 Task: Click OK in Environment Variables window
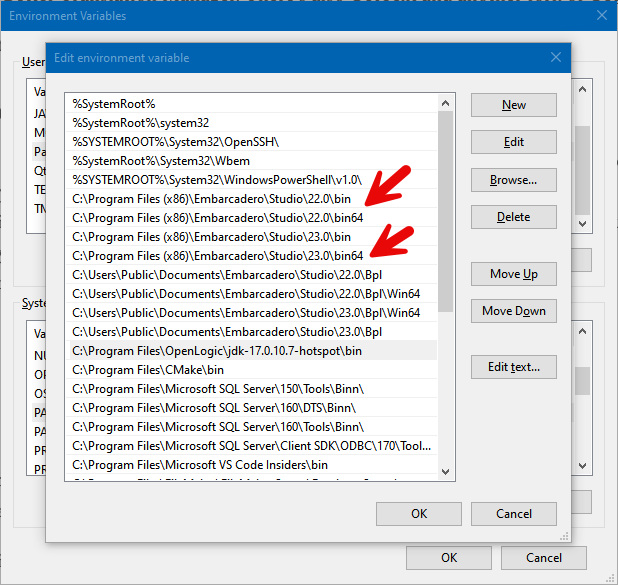[x=449, y=558]
